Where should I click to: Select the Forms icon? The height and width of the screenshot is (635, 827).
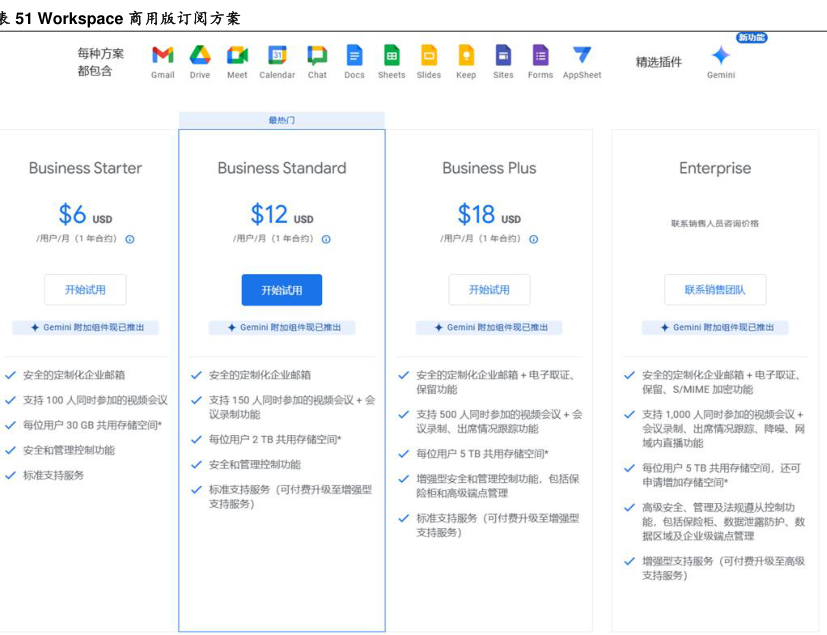541,55
